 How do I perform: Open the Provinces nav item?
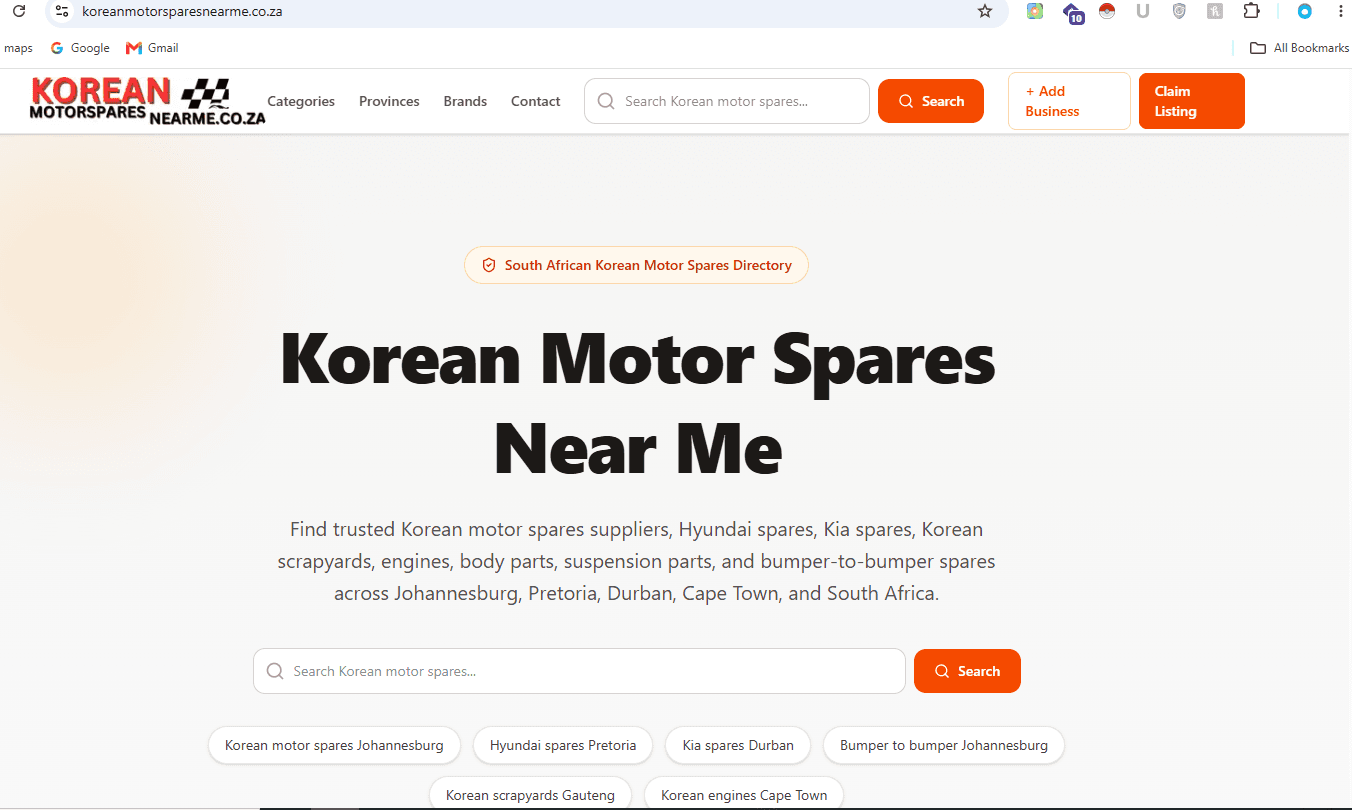(x=389, y=101)
